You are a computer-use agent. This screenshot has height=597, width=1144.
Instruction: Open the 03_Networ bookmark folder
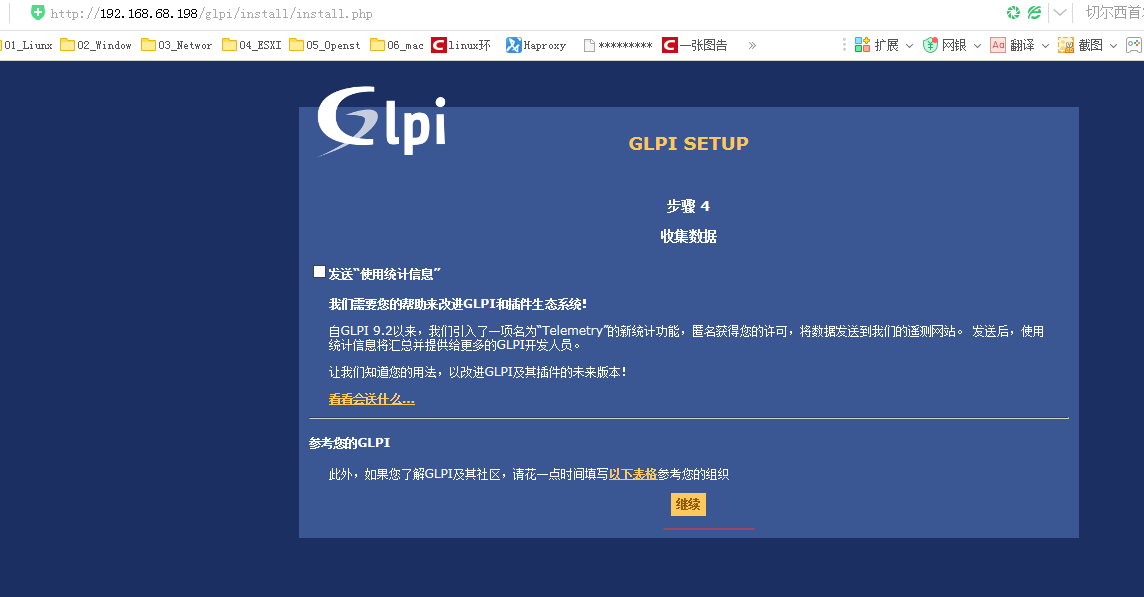(177, 45)
